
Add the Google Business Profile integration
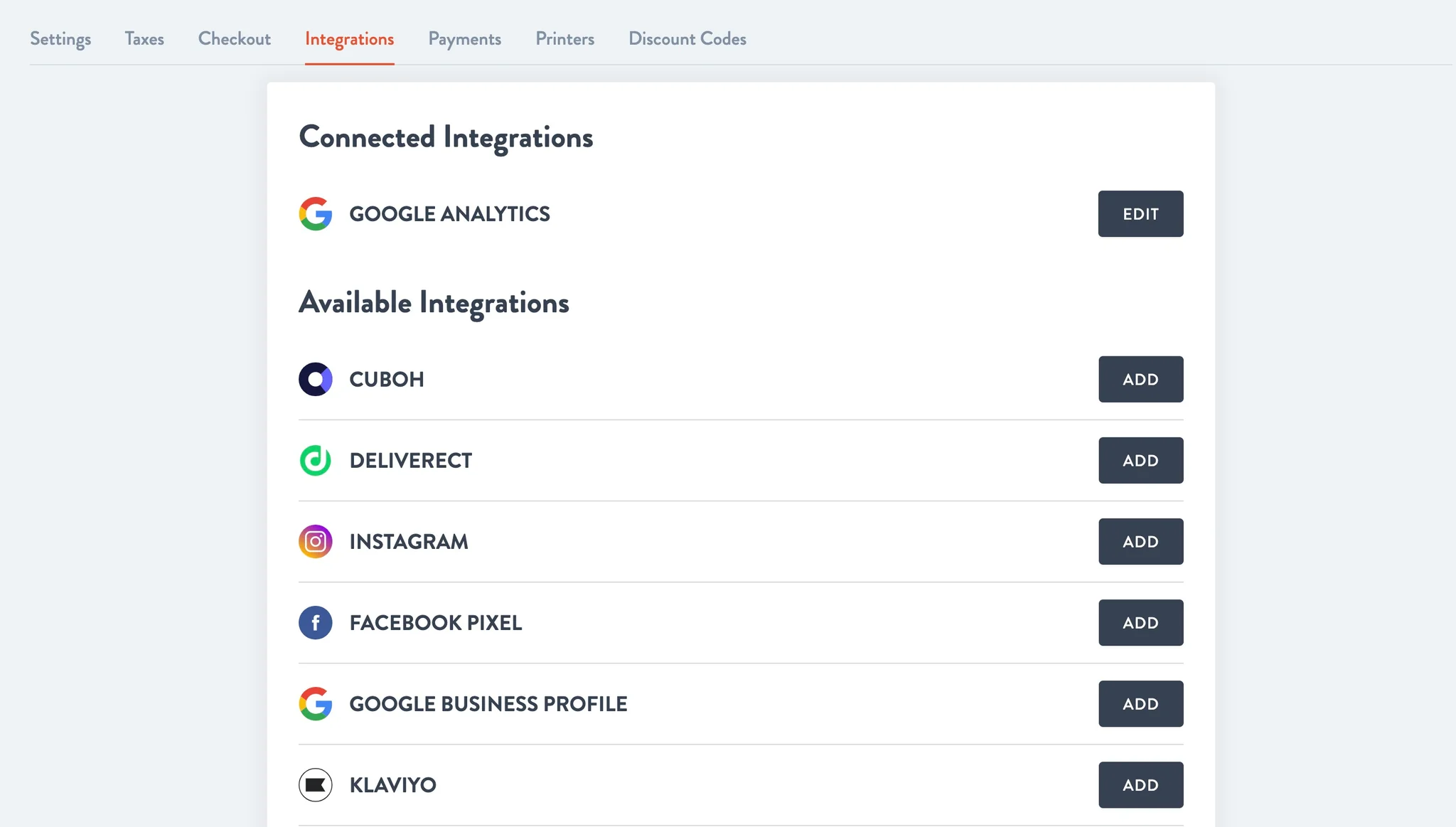point(1140,703)
